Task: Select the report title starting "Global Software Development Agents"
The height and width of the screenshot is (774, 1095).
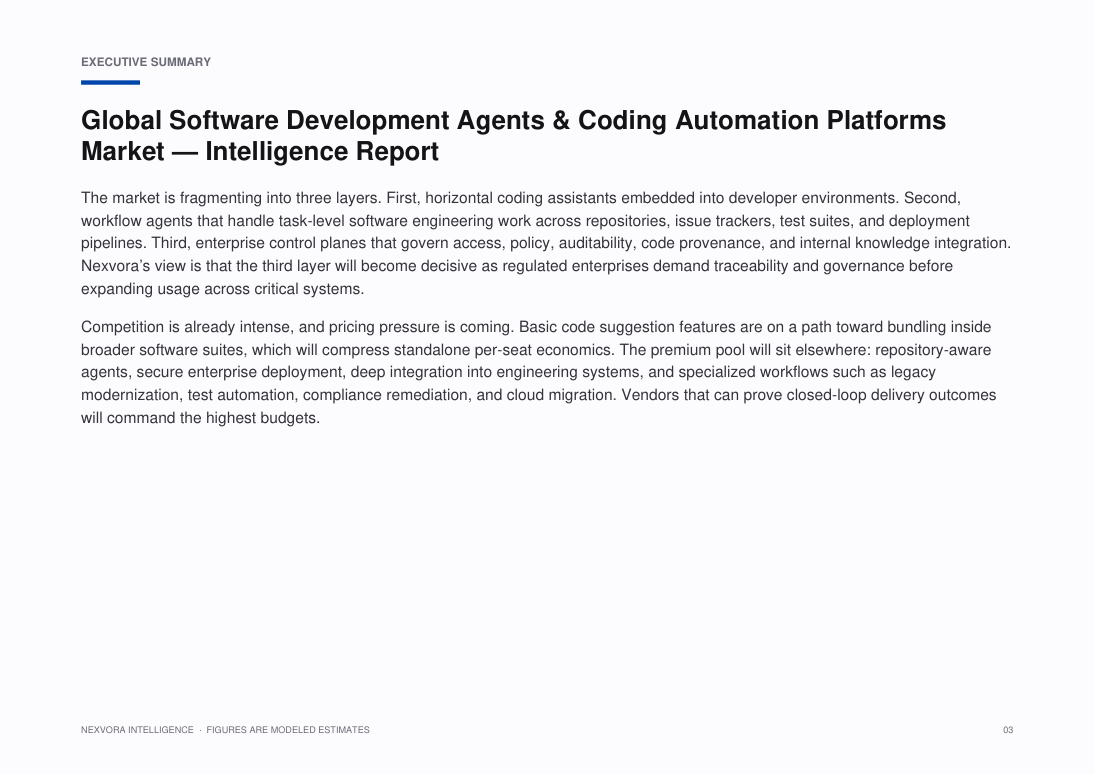Action: point(513,136)
